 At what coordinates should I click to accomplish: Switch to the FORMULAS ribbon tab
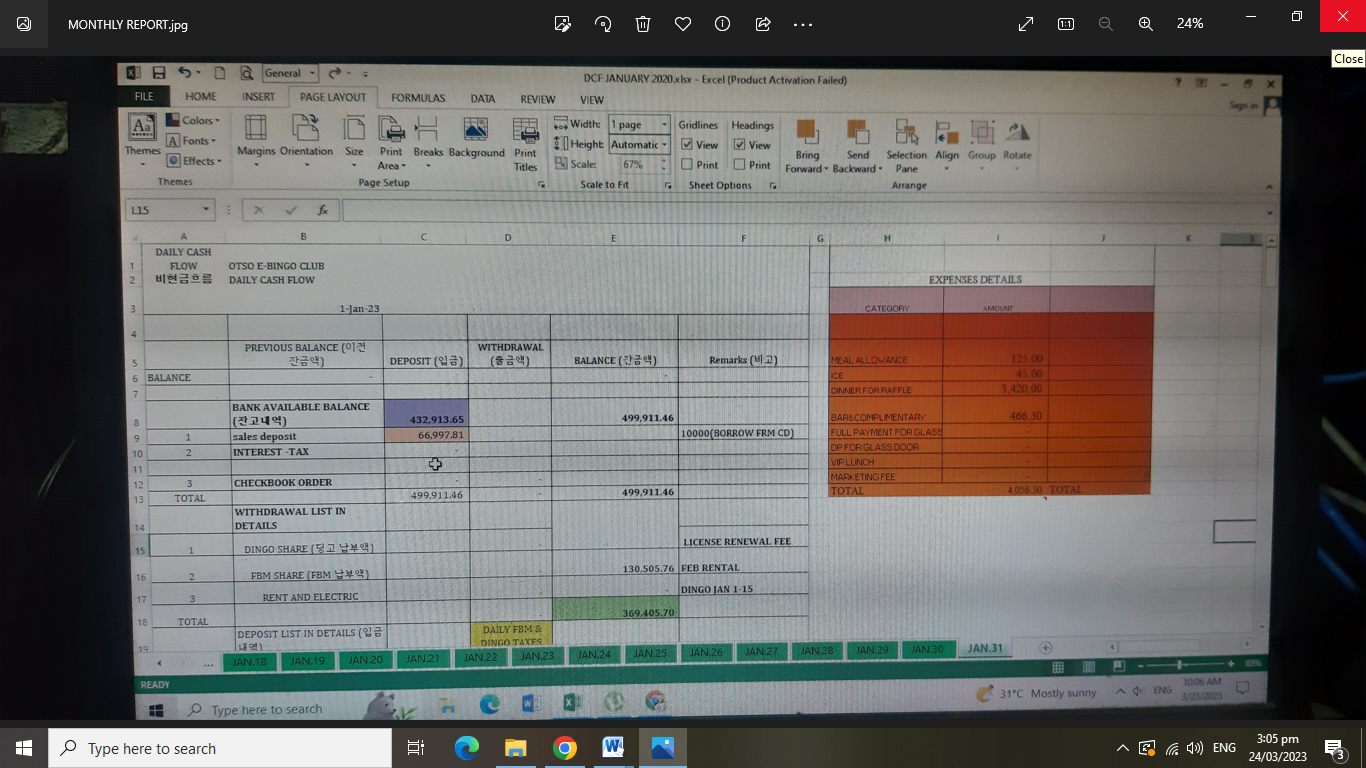point(418,98)
